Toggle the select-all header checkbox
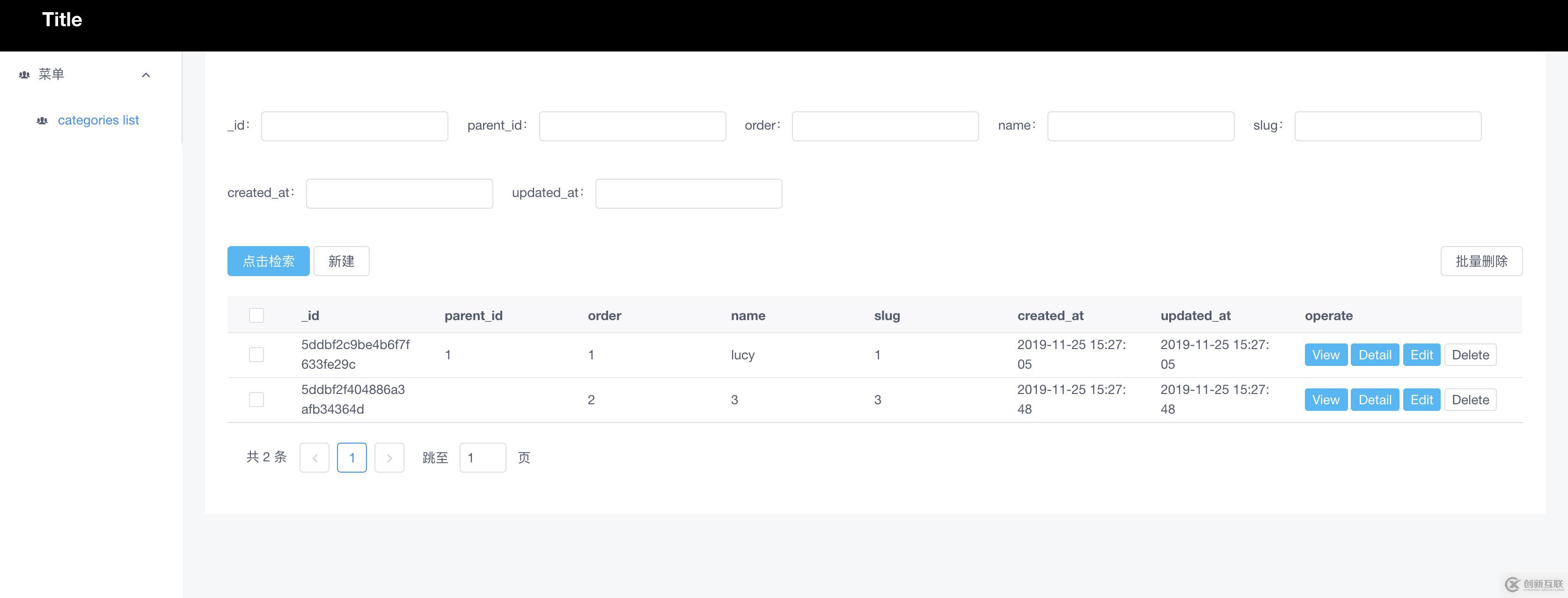The image size is (1568, 598). 256,315
